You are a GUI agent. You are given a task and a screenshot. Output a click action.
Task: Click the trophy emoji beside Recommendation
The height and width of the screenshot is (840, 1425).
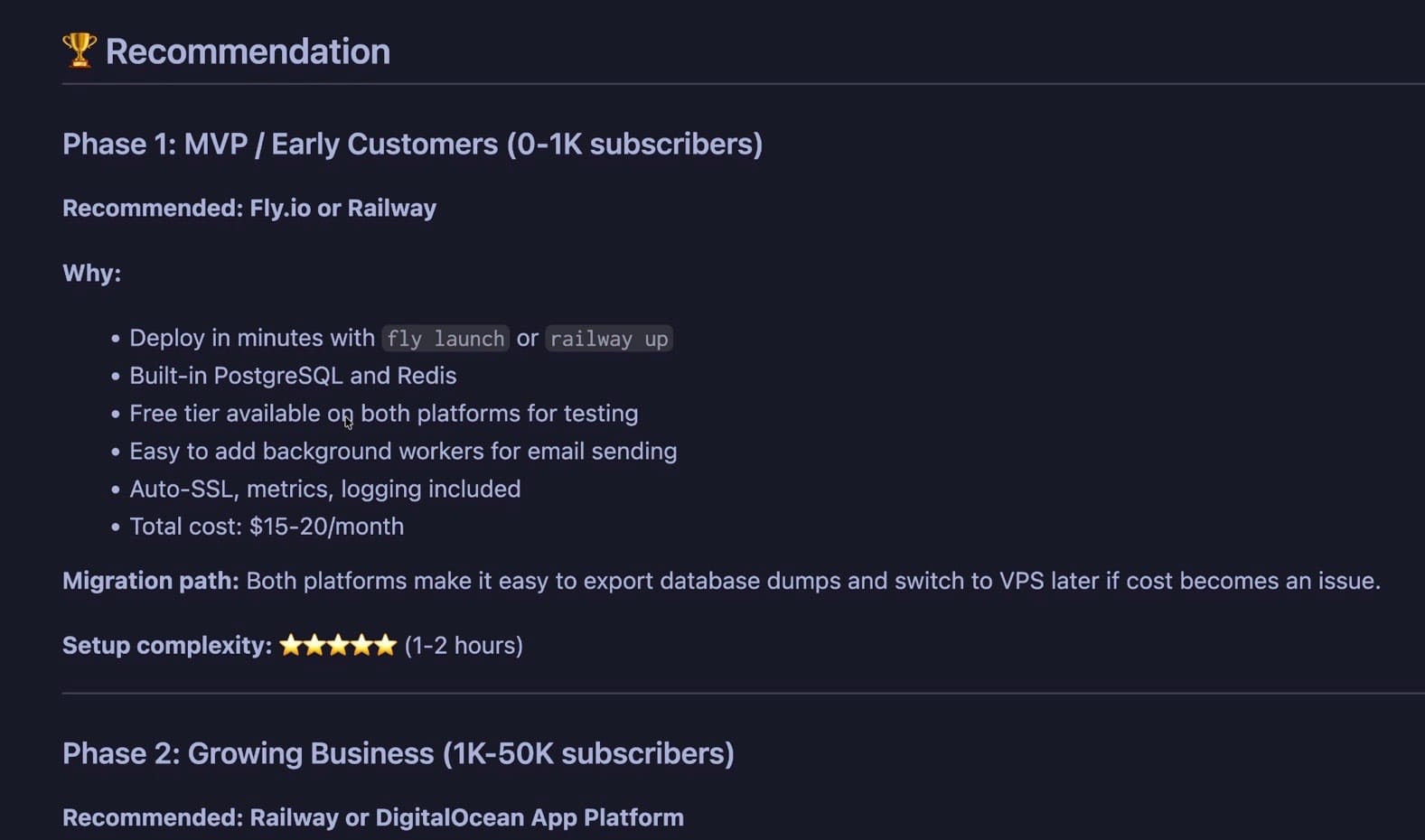(80, 51)
